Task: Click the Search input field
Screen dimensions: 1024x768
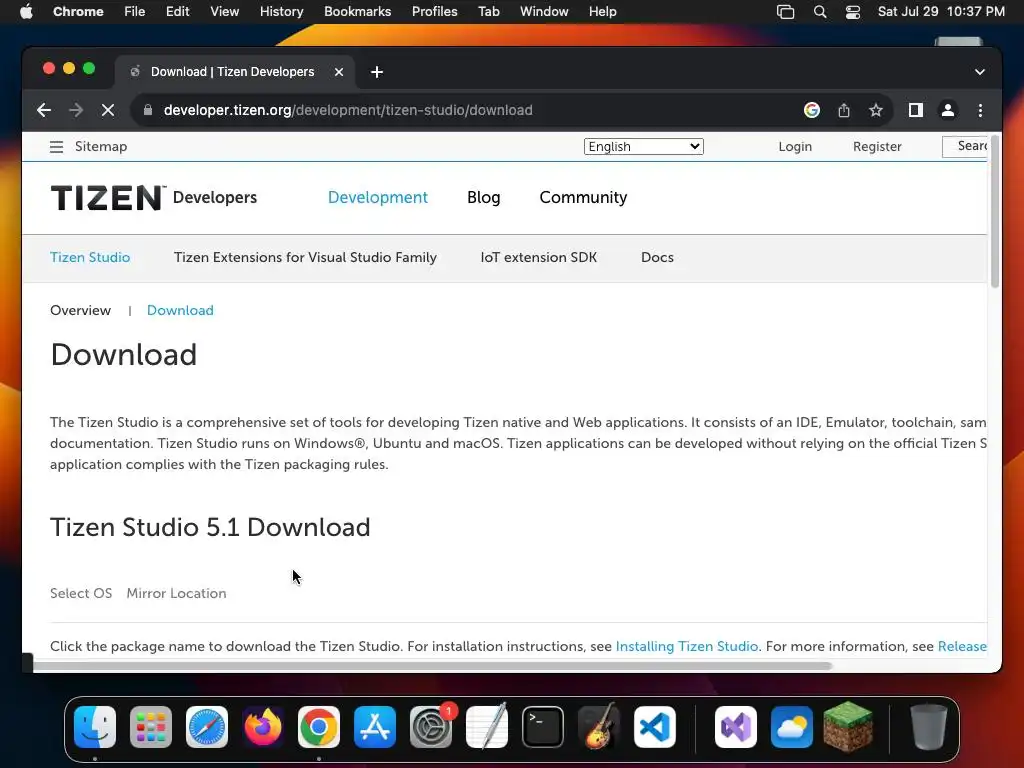Action: (x=965, y=146)
